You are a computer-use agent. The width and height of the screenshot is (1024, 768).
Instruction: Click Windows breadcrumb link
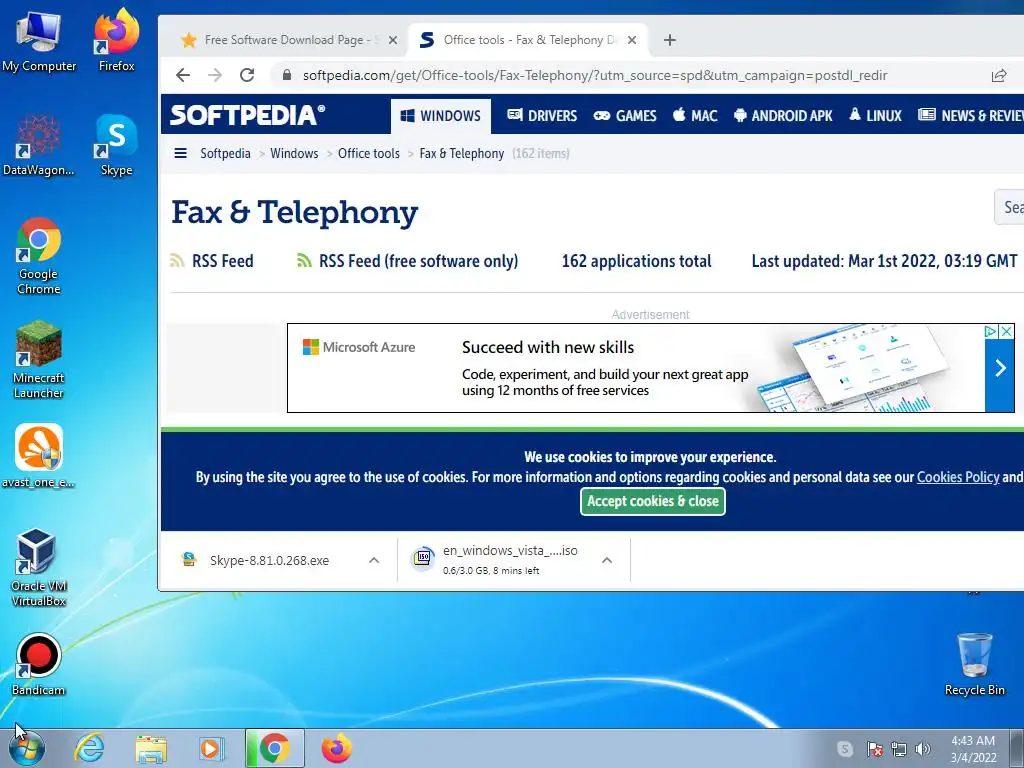coord(295,153)
